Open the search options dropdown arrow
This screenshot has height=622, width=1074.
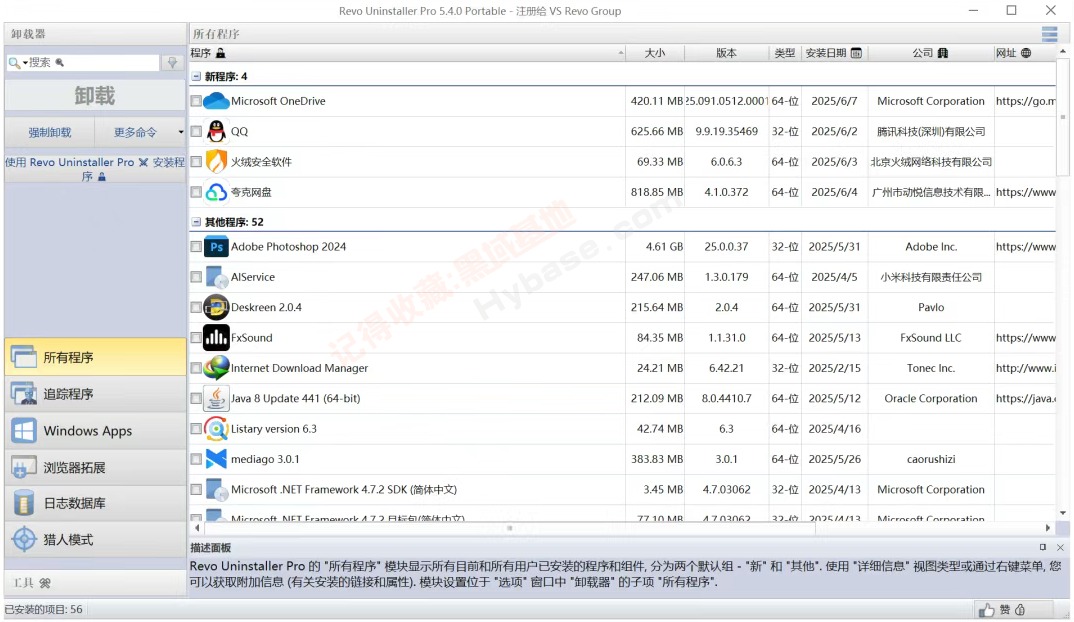coord(25,62)
